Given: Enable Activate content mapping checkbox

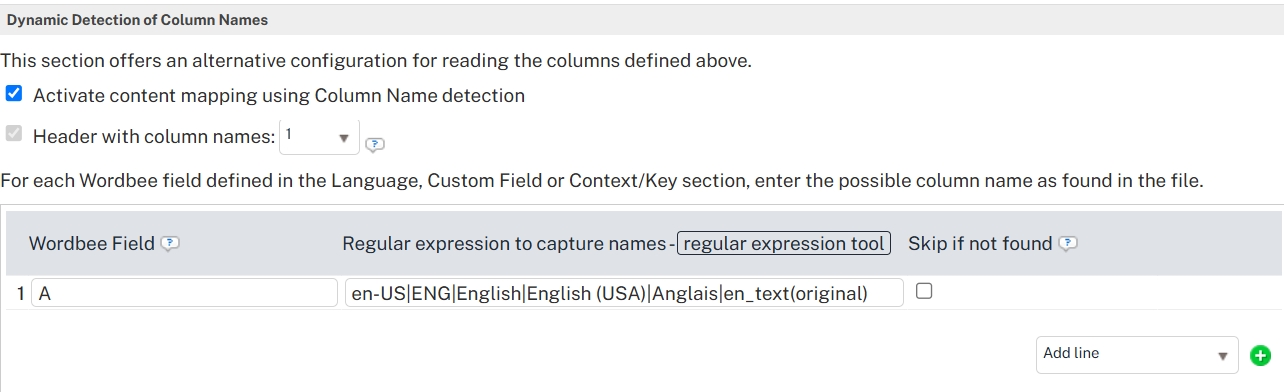Looking at the screenshot, I should 14,95.
